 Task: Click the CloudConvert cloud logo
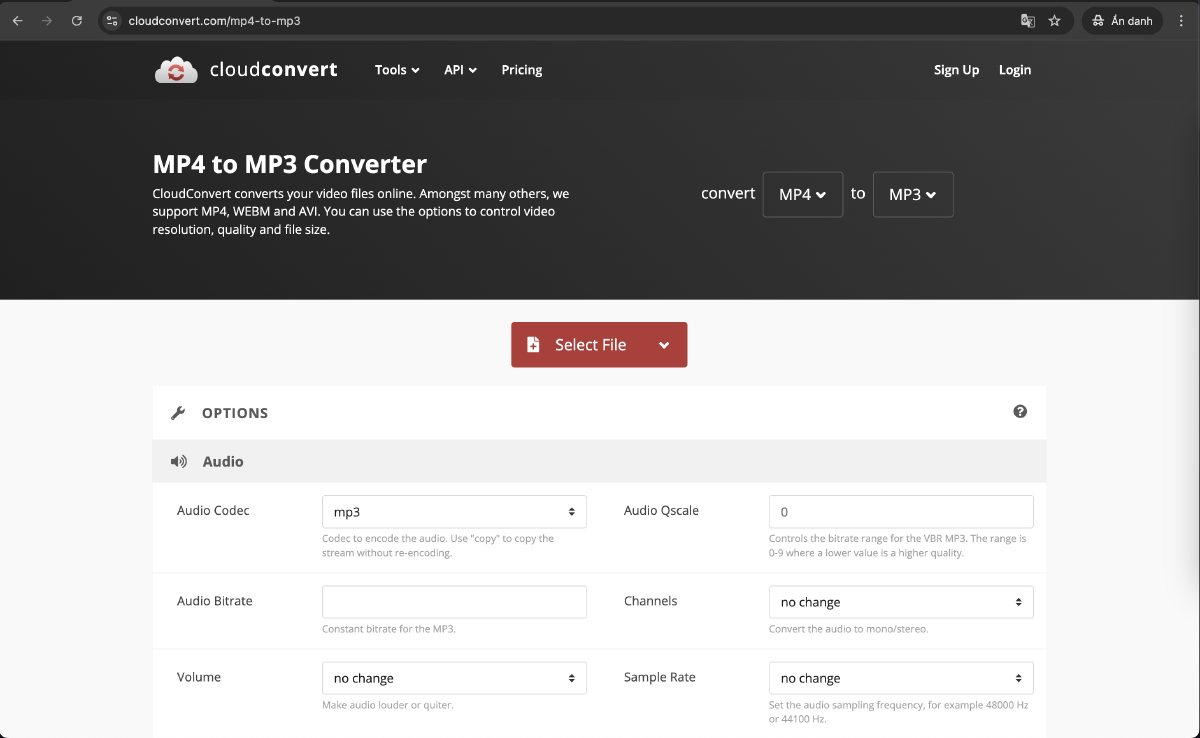tap(177, 70)
